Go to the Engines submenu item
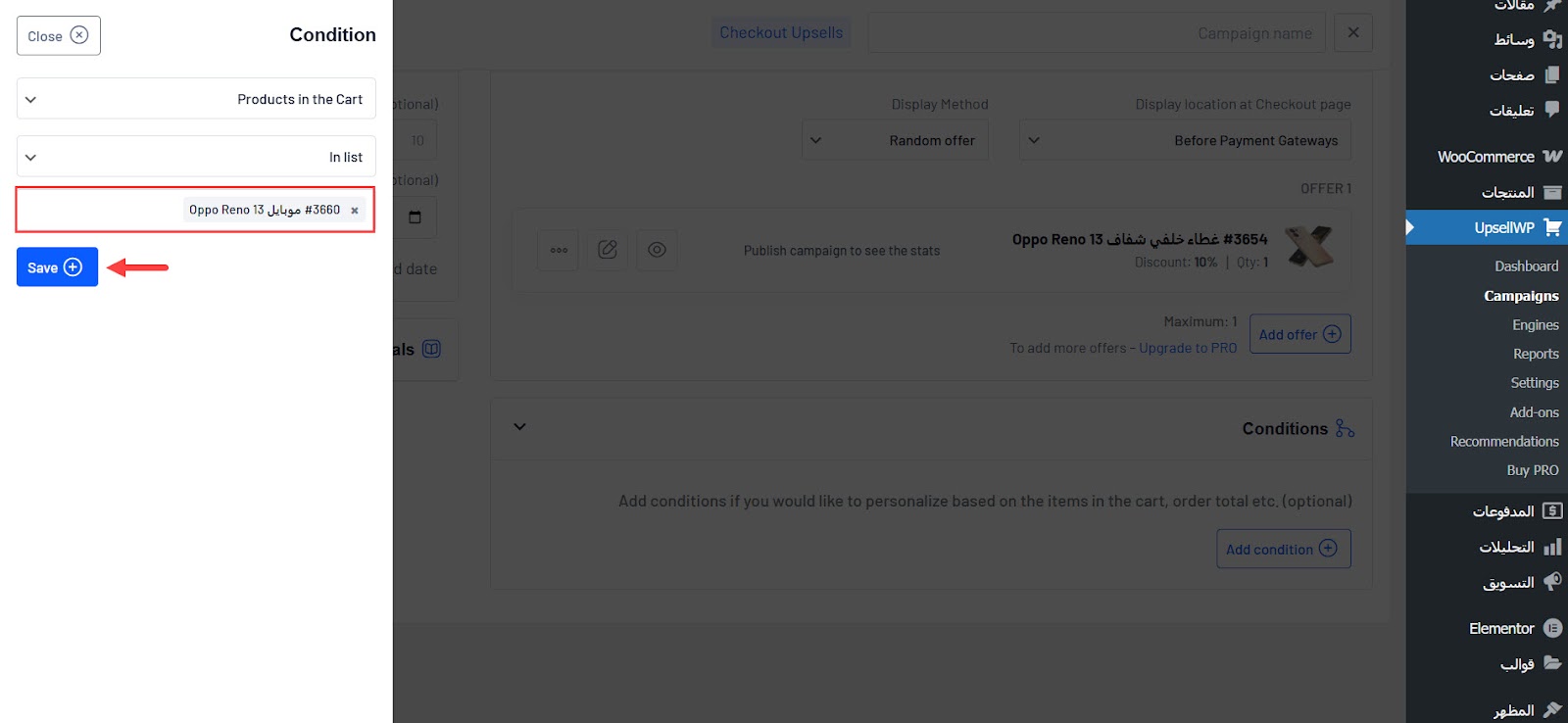1568x723 pixels. point(1535,325)
